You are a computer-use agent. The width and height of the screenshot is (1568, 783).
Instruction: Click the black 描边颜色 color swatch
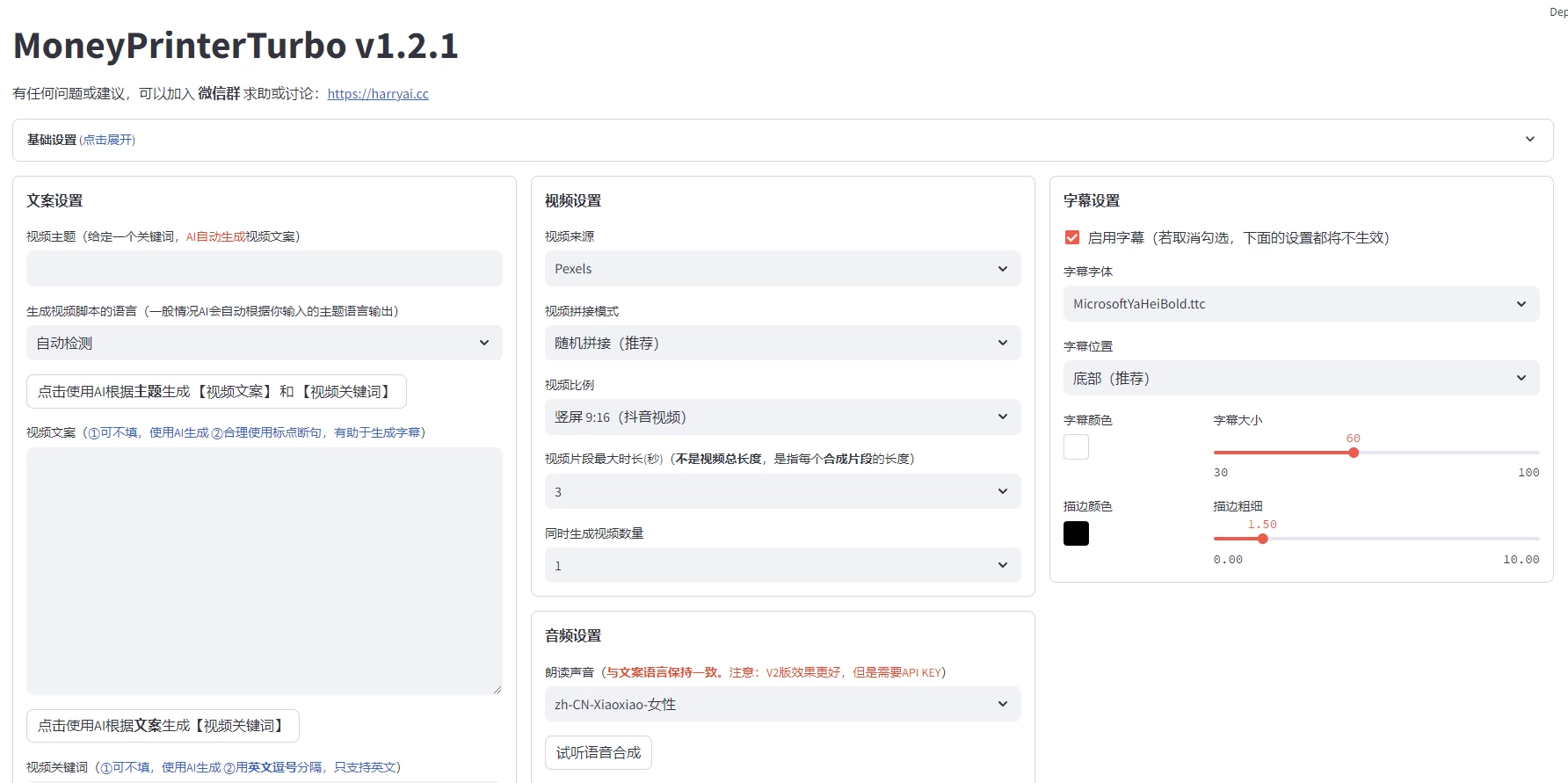(x=1076, y=533)
